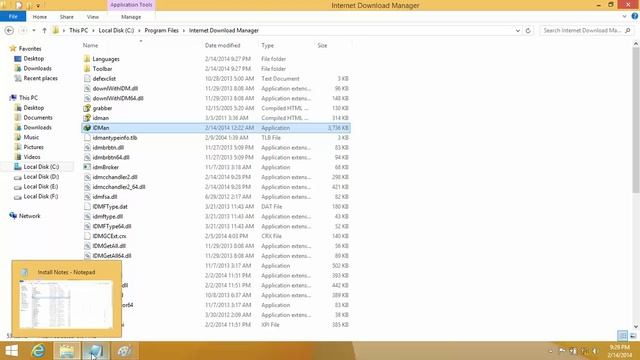The image size is (640, 360).
Task: Click the Toolbar folder icon
Action: [87, 69]
